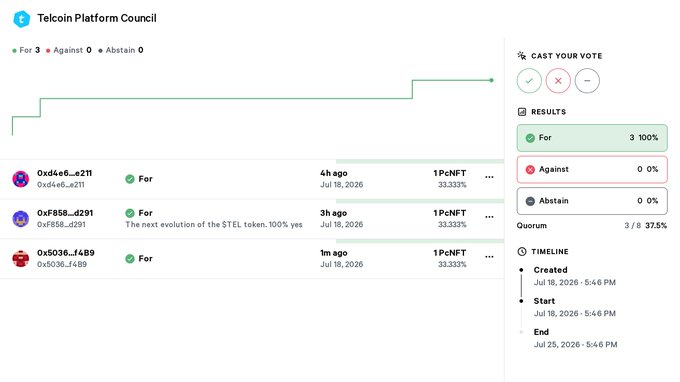Select the Against result bar
Image resolution: width=680 pixels, height=382 pixels.
(592, 170)
